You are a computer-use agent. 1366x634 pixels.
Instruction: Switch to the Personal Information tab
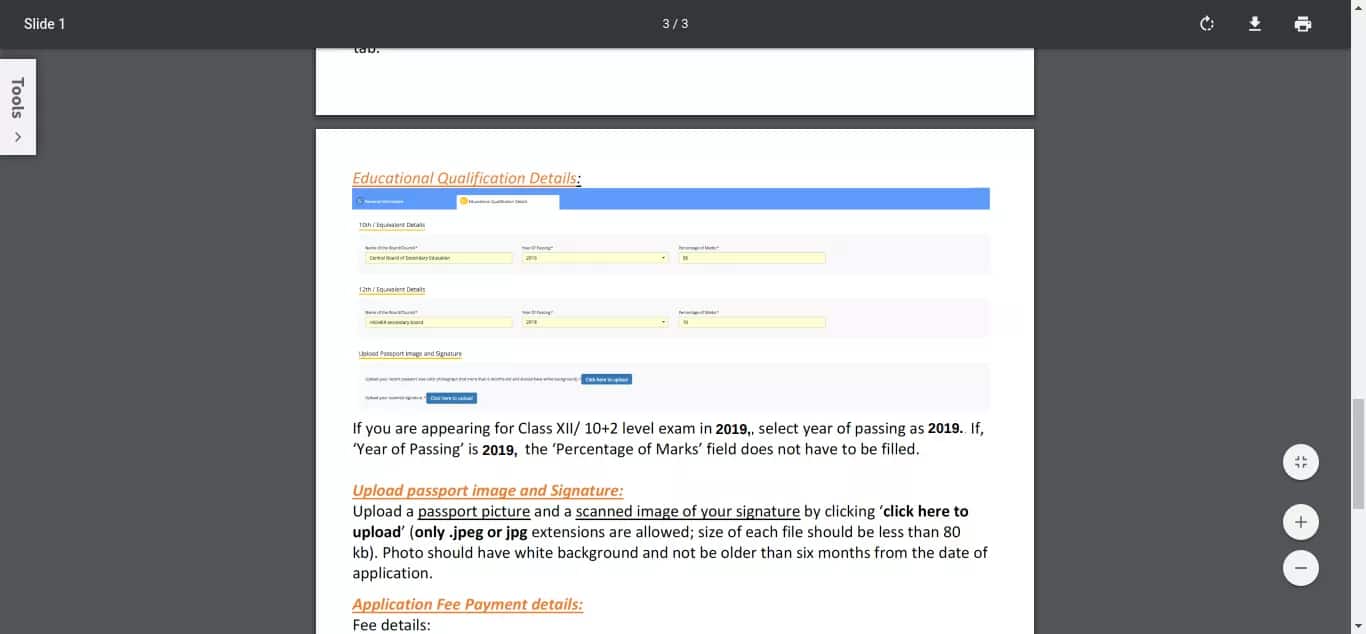click(x=390, y=199)
